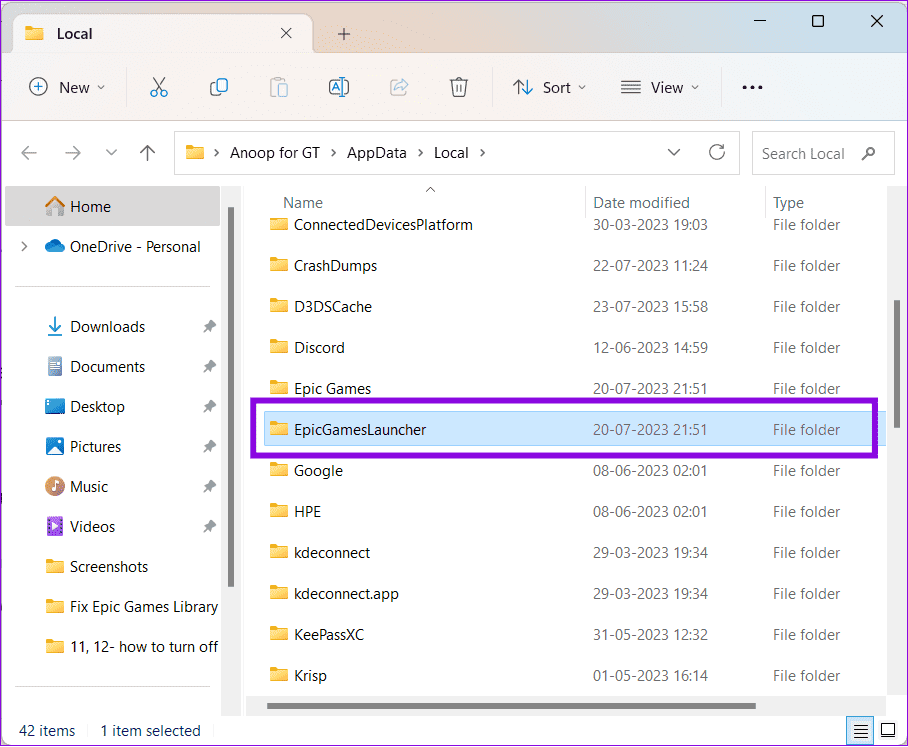Unpin Pictures using its pin icon
The width and height of the screenshot is (908, 747).
coord(209,446)
